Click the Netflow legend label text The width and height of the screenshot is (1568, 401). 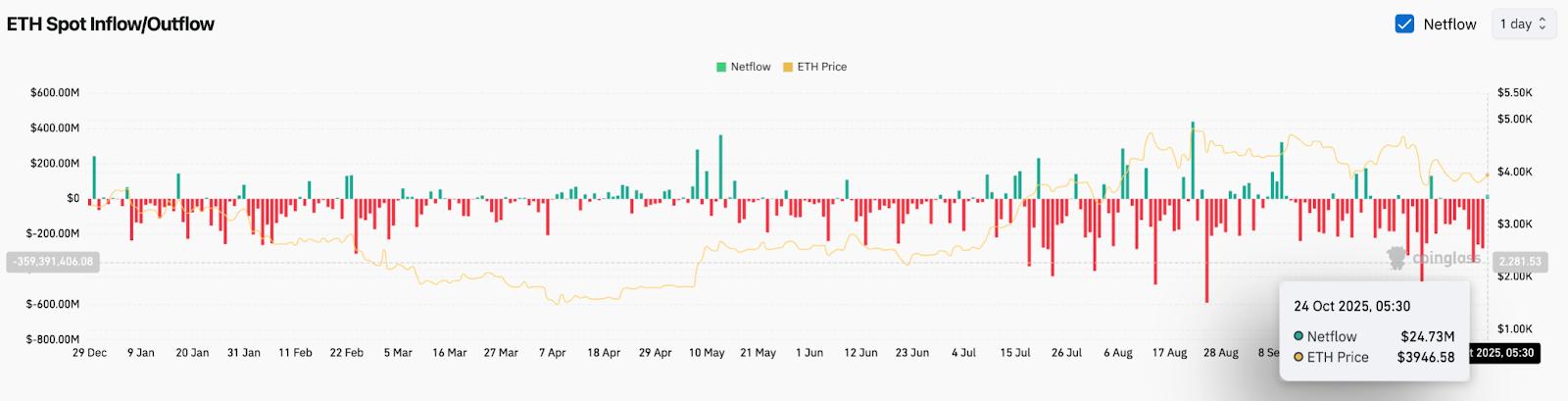coord(751,67)
